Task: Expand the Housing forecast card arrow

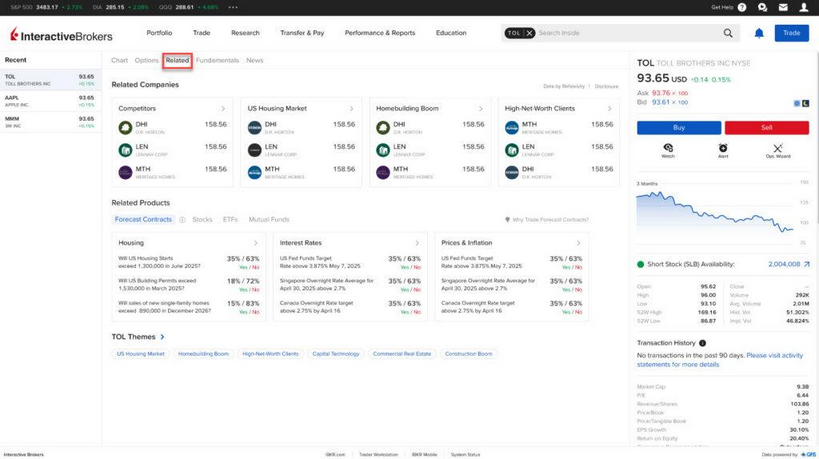Action: tap(256, 243)
